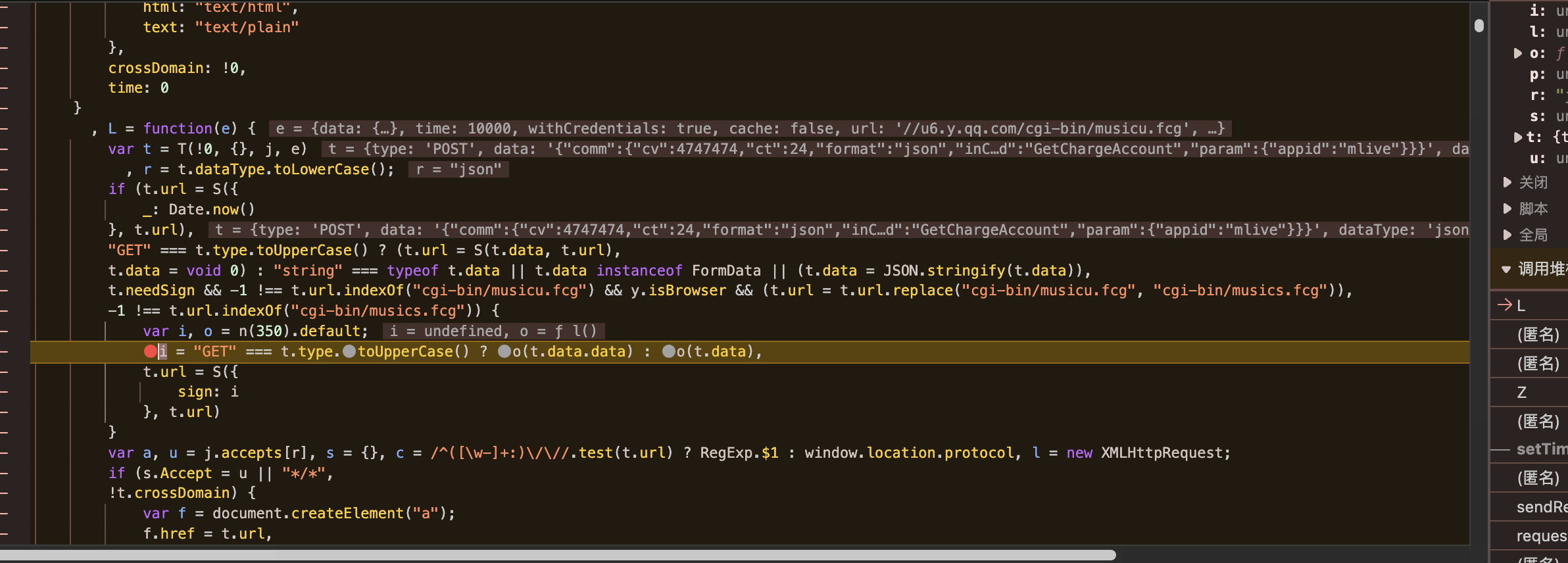The height and width of the screenshot is (563, 1568).
Task: Select the (匿名) frame directly above sendRe… frame
Action: coord(1529,478)
